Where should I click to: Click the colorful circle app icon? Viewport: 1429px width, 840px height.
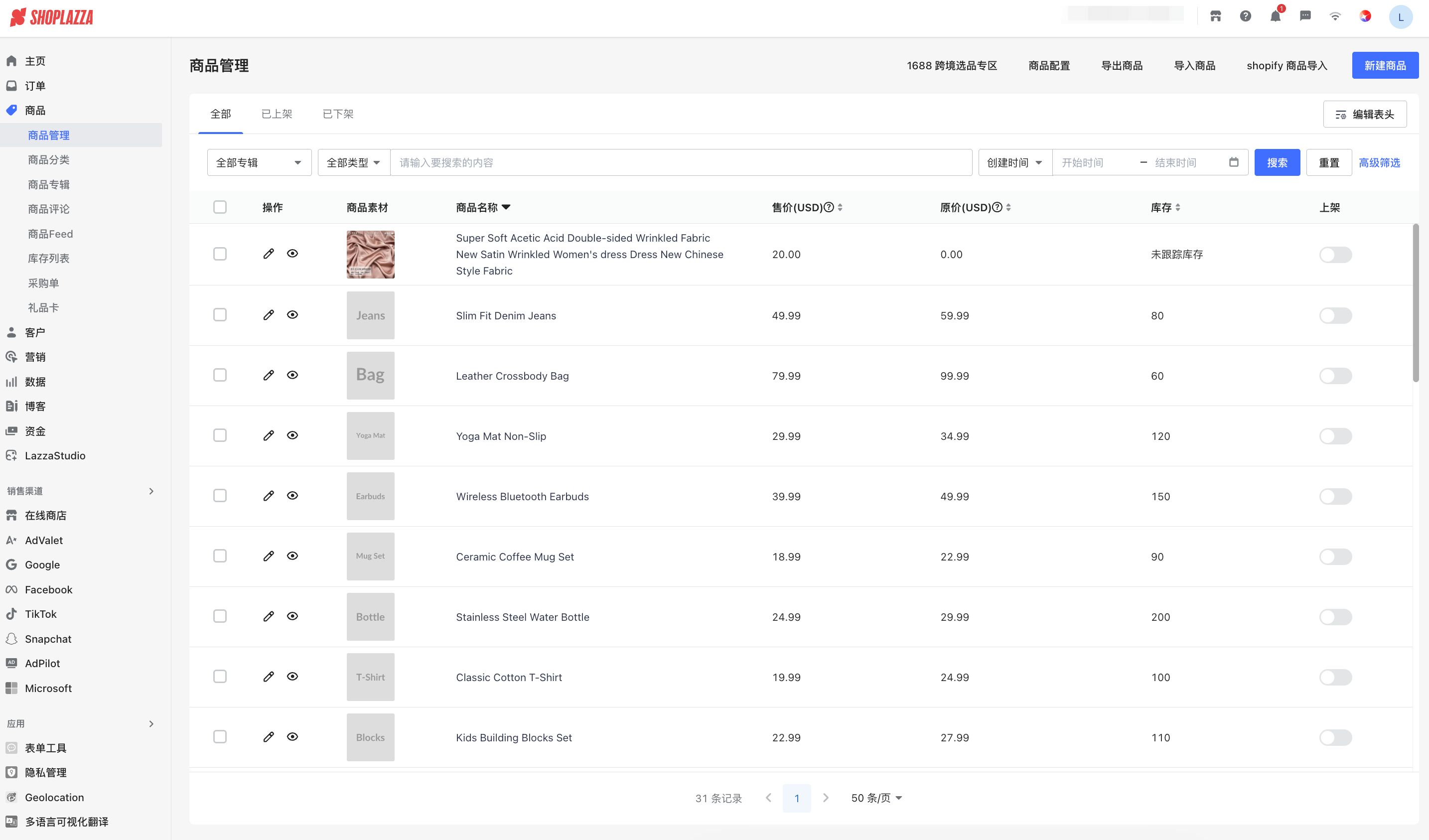[1366, 16]
